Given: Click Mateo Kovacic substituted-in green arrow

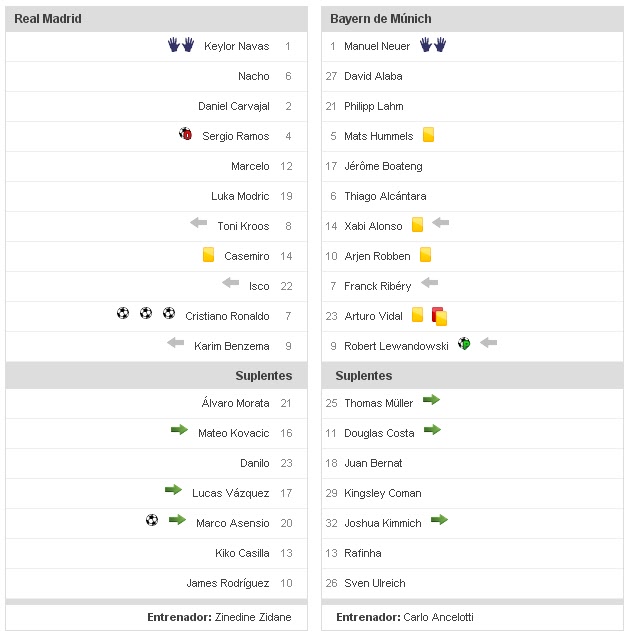Looking at the screenshot, I should coord(179,430).
